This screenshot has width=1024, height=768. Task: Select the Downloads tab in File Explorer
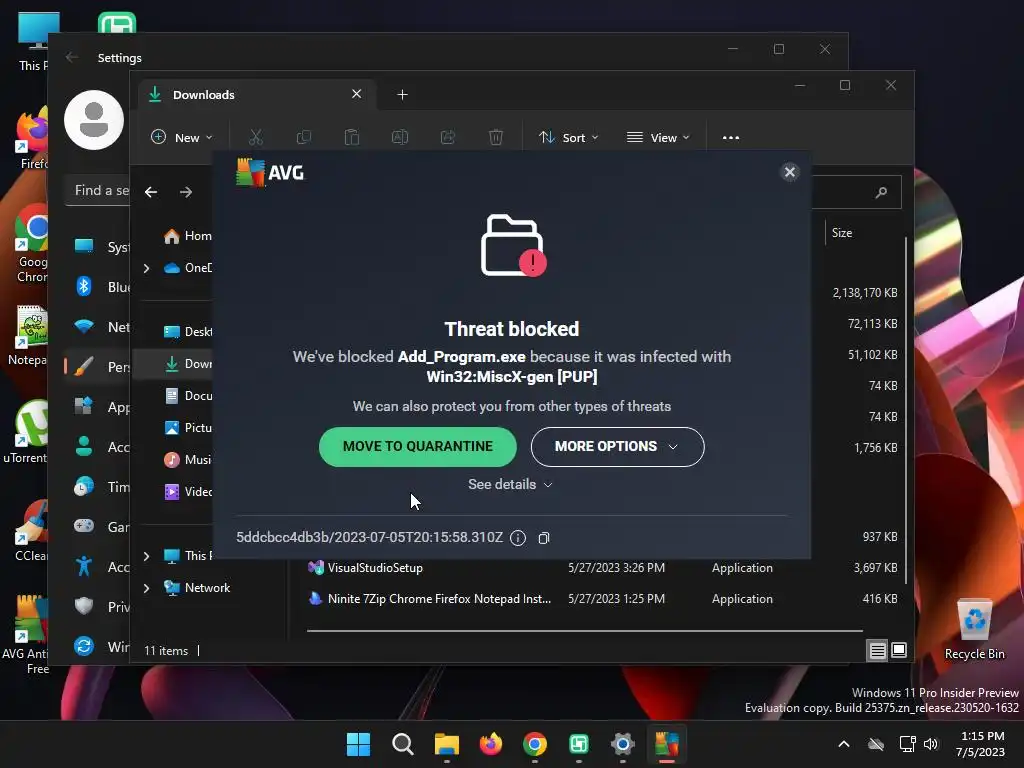[x=255, y=95]
